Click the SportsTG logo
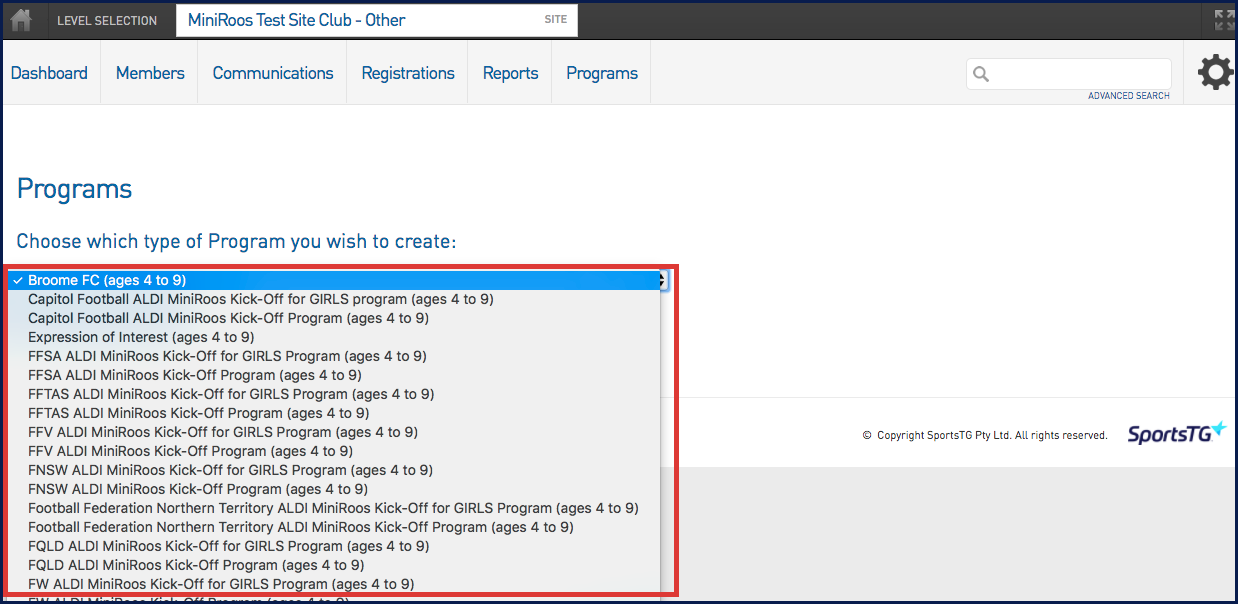1238x604 pixels. click(1176, 434)
